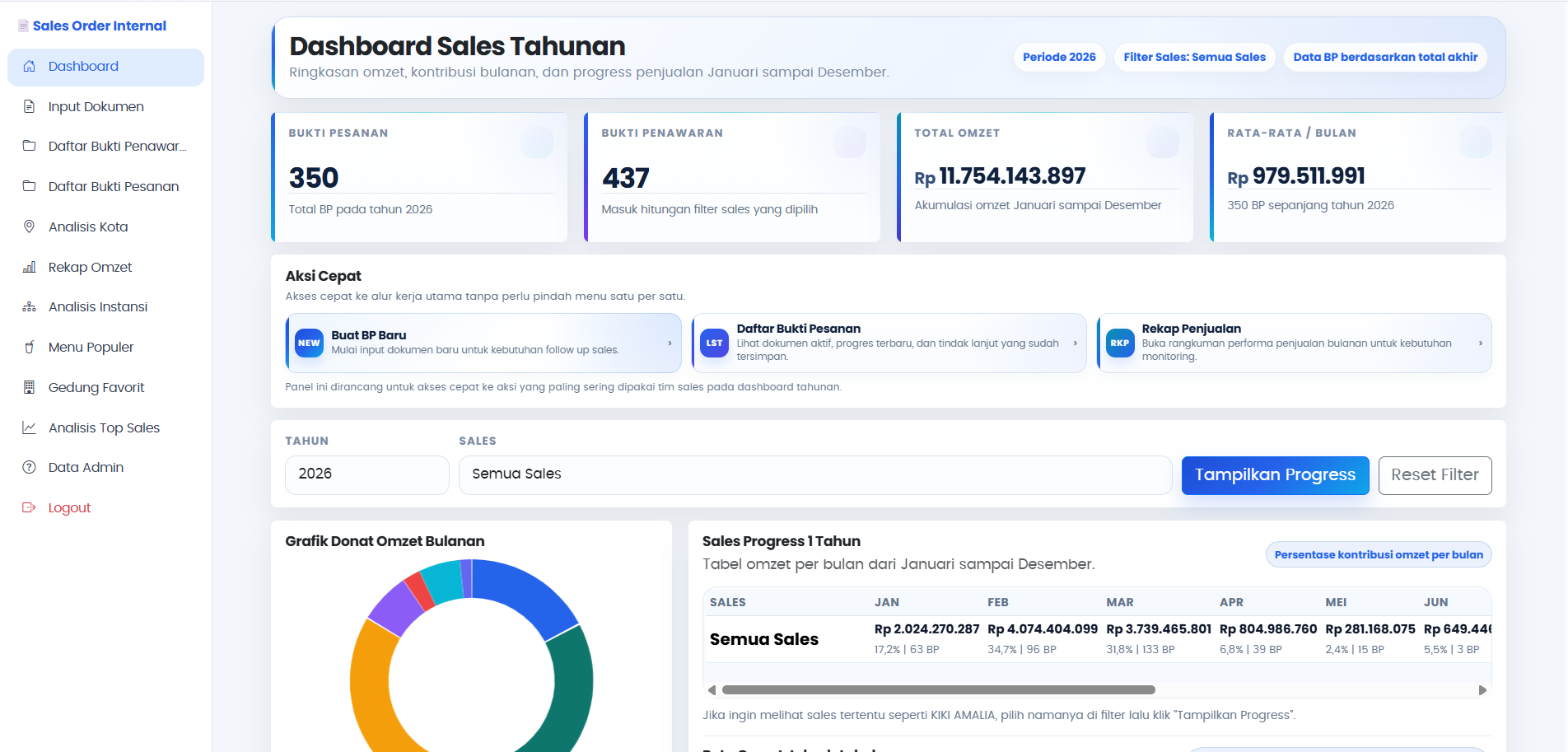Viewport: 1568px width, 752px height.
Task: Click the Analisis Top Sales line chart icon
Action: (30, 427)
